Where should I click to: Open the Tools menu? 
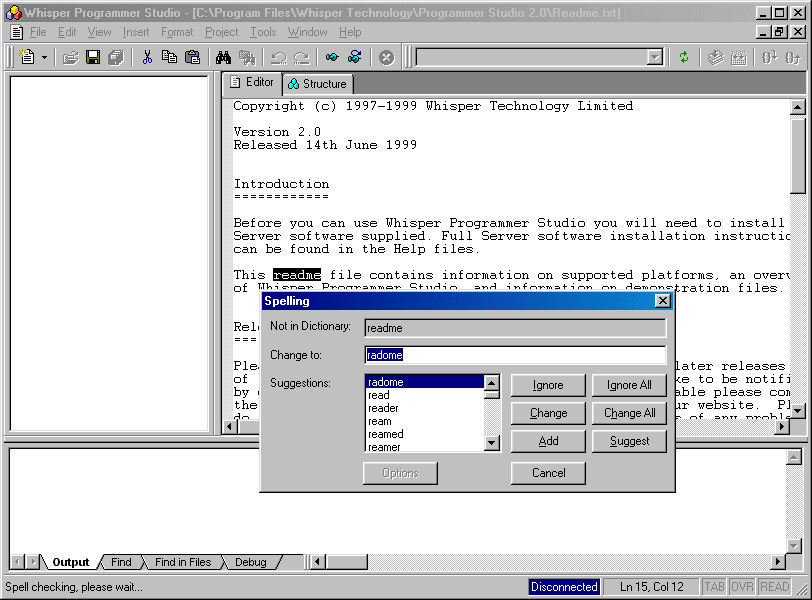point(264,32)
